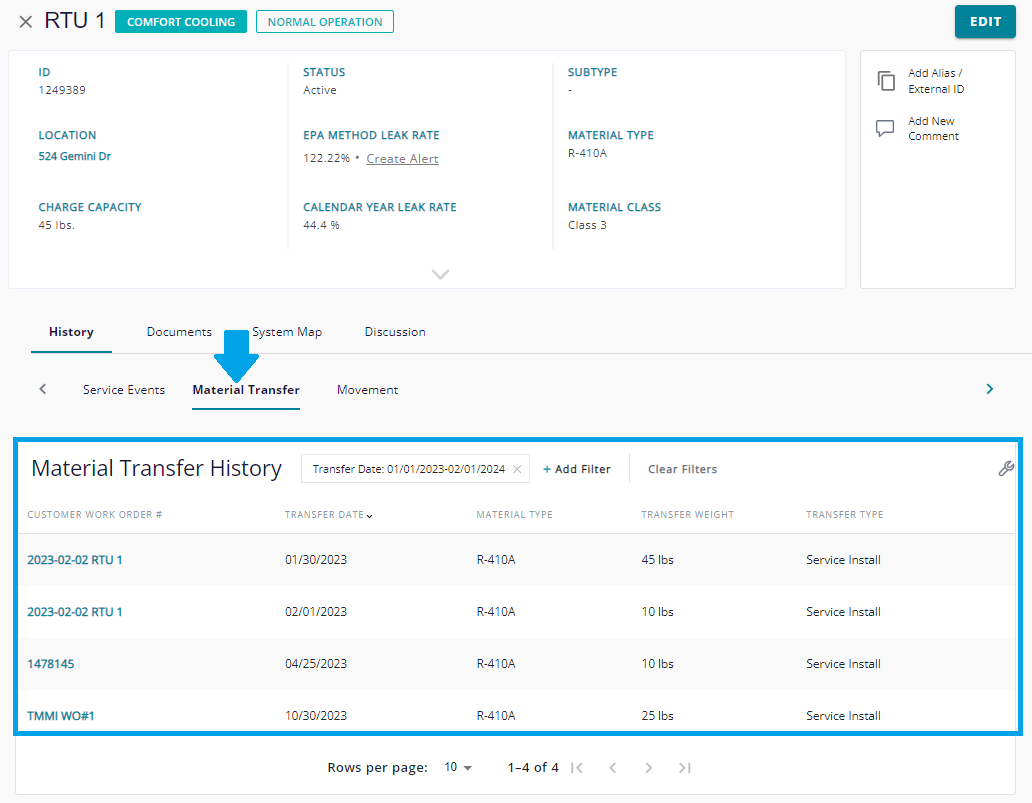Remove the Transfer Date filter chip
The image size is (1032, 803).
(x=517, y=469)
